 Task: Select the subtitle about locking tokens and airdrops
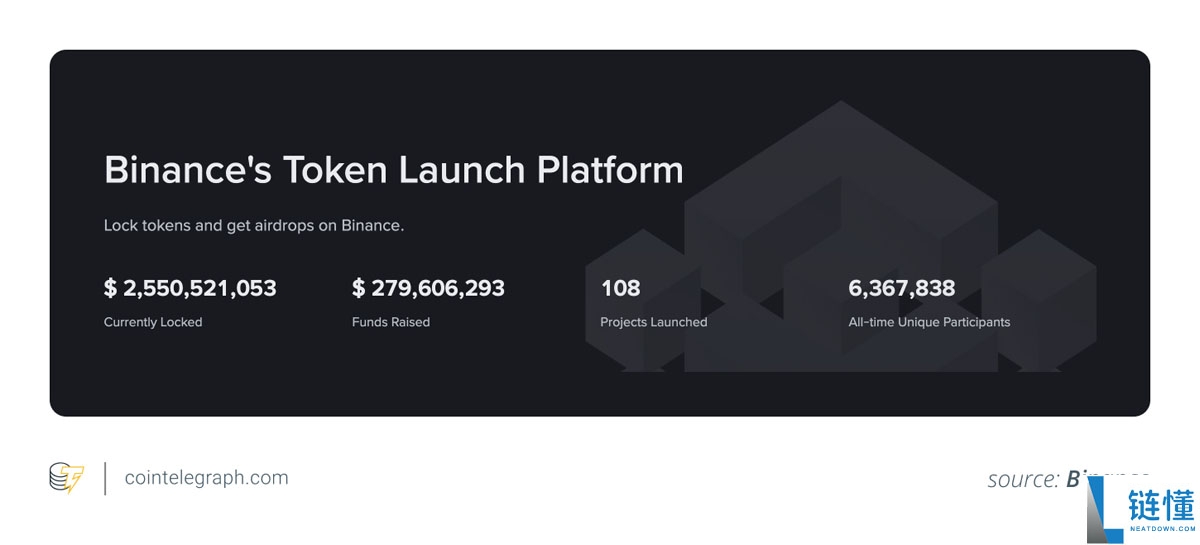tap(254, 226)
